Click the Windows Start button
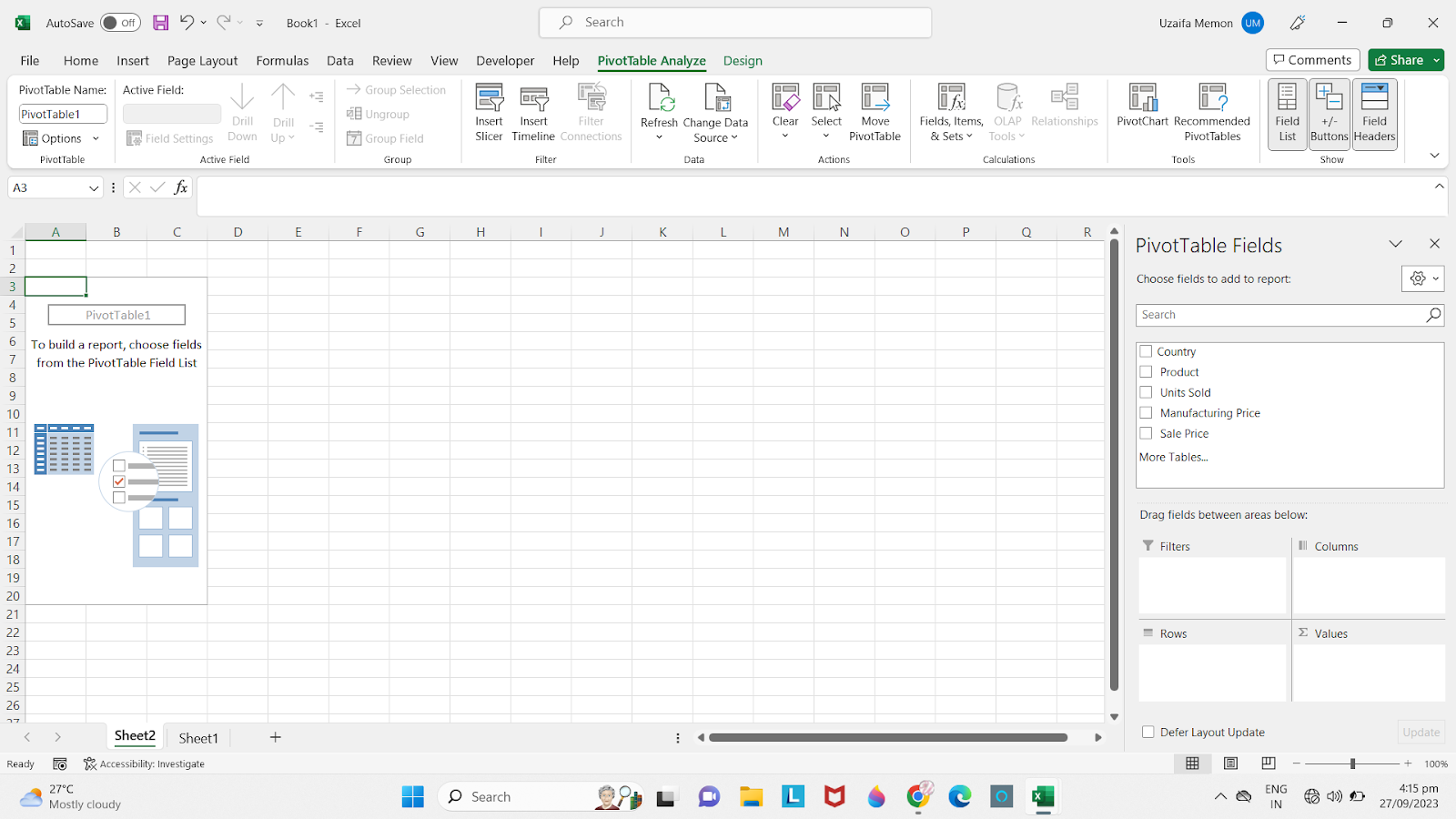This screenshot has height=819, width=1456. pos(412,797)
